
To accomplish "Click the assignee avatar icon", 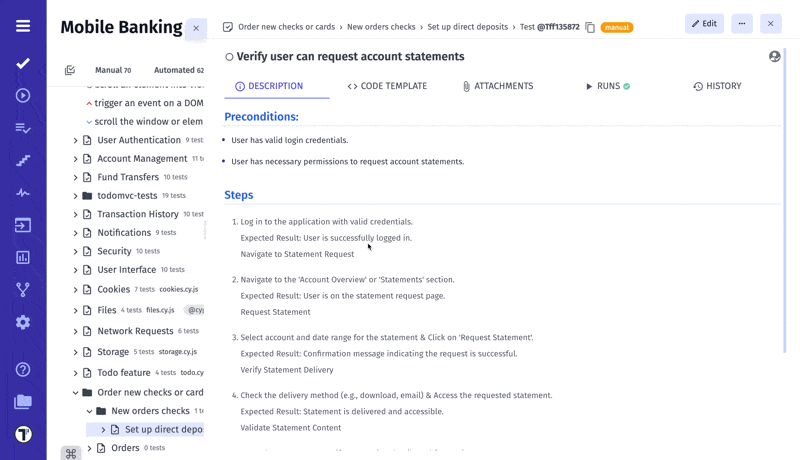I will tap(774, 57).
